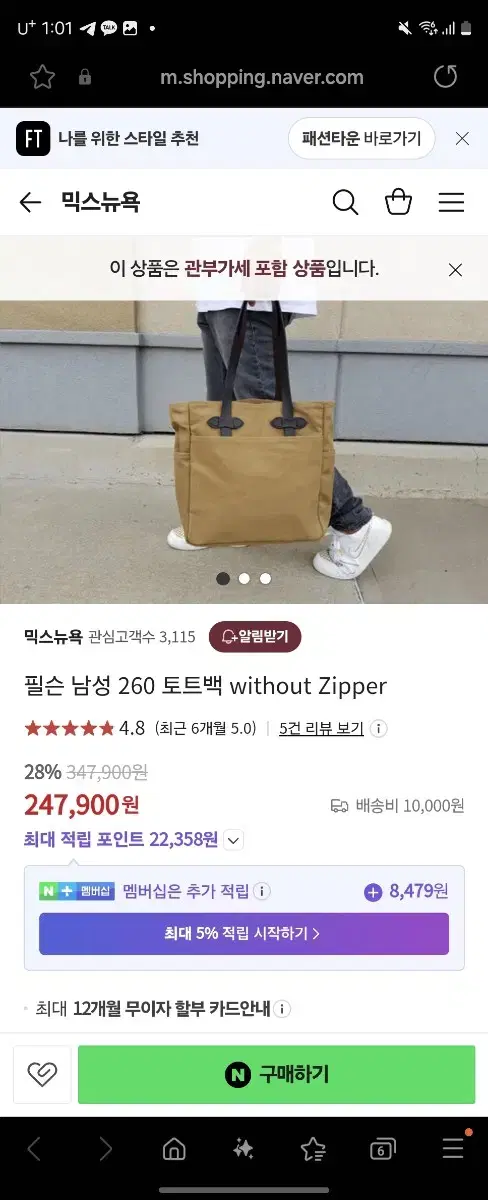Open search with the magnifier icon

(345, 202)
